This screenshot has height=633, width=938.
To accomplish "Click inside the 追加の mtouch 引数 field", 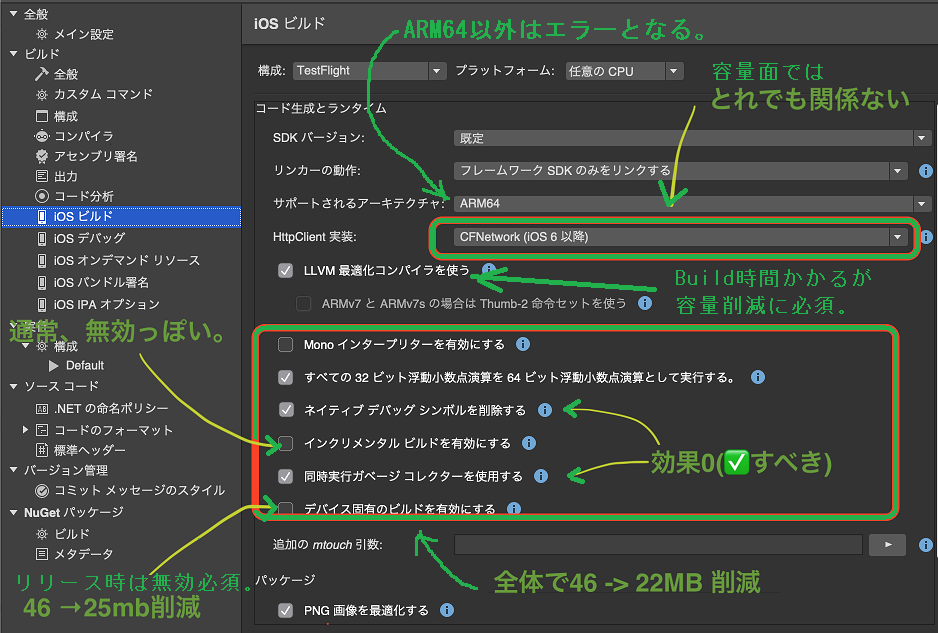I will coord(660,545).
